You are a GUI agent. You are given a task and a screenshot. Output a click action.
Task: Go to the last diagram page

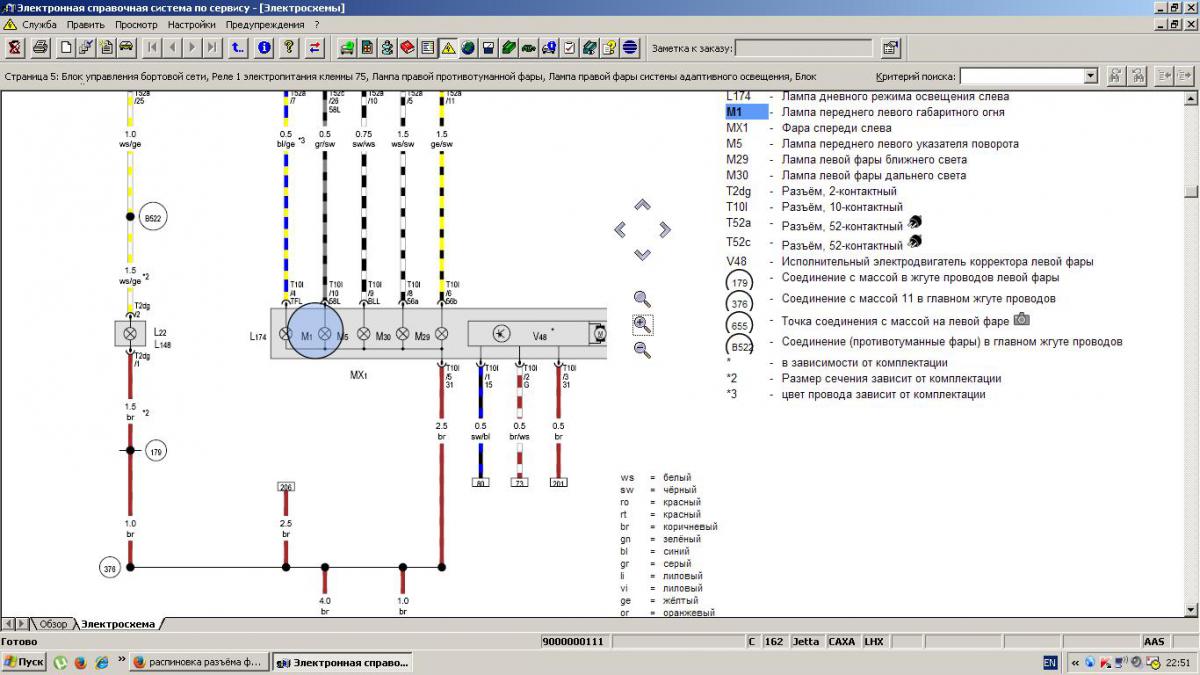click(x=212, y=47)
